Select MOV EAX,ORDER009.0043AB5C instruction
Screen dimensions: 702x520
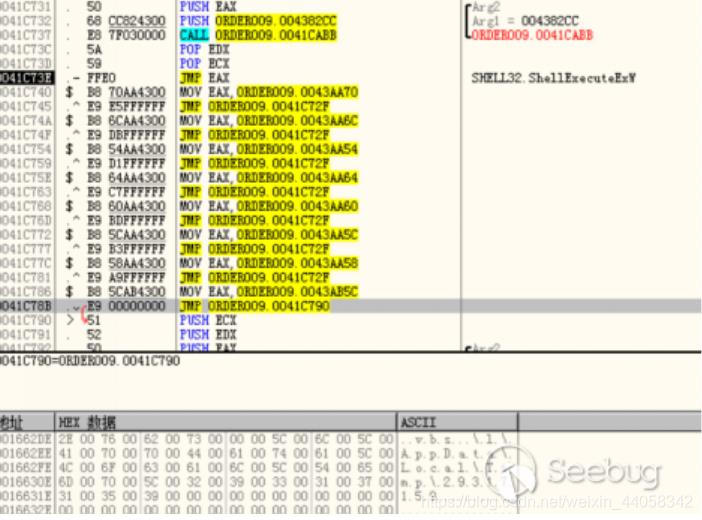(269, 292)
